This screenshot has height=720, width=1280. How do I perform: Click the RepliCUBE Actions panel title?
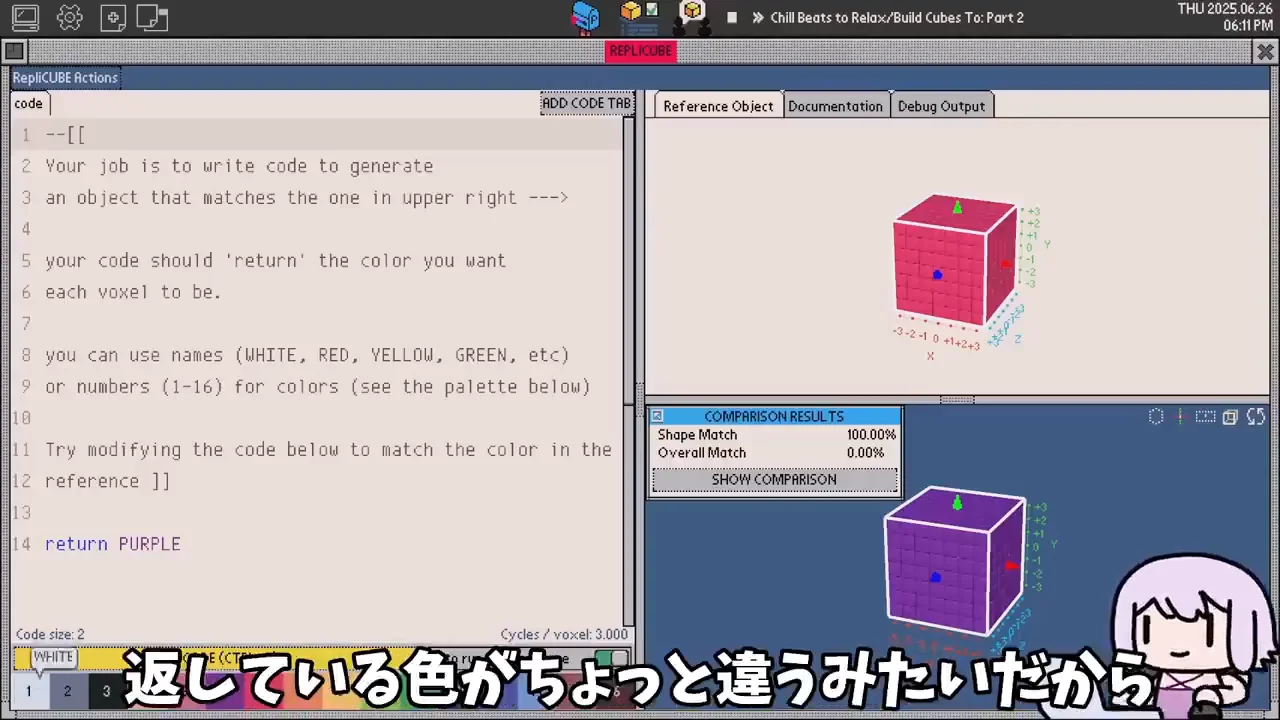click(65, 78)
